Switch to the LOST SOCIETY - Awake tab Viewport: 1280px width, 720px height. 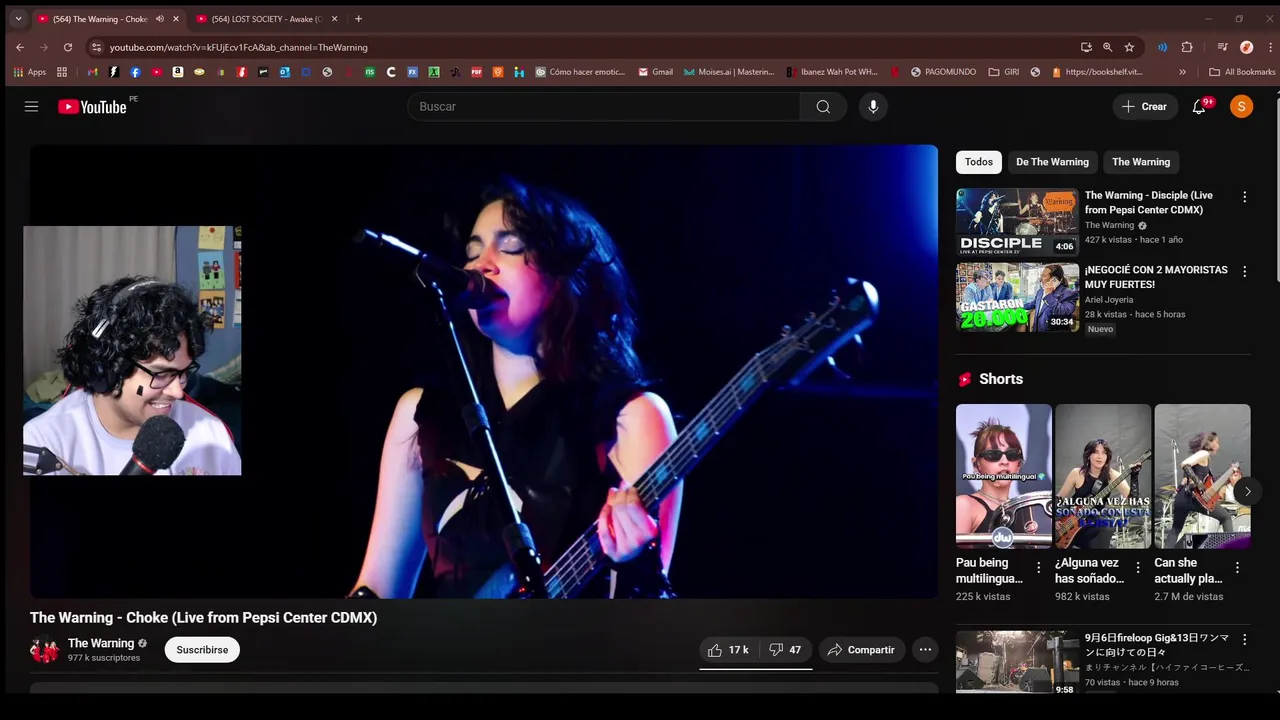click(x=268, y=19)
